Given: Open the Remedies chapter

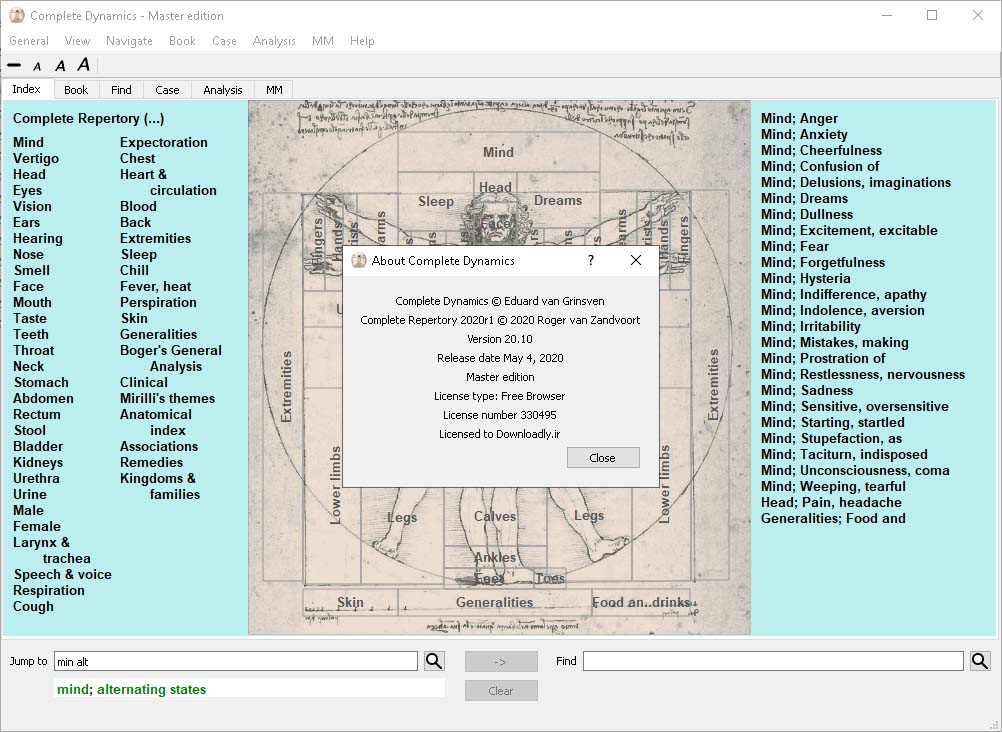Looking at the screenshot, I should 151,462.
